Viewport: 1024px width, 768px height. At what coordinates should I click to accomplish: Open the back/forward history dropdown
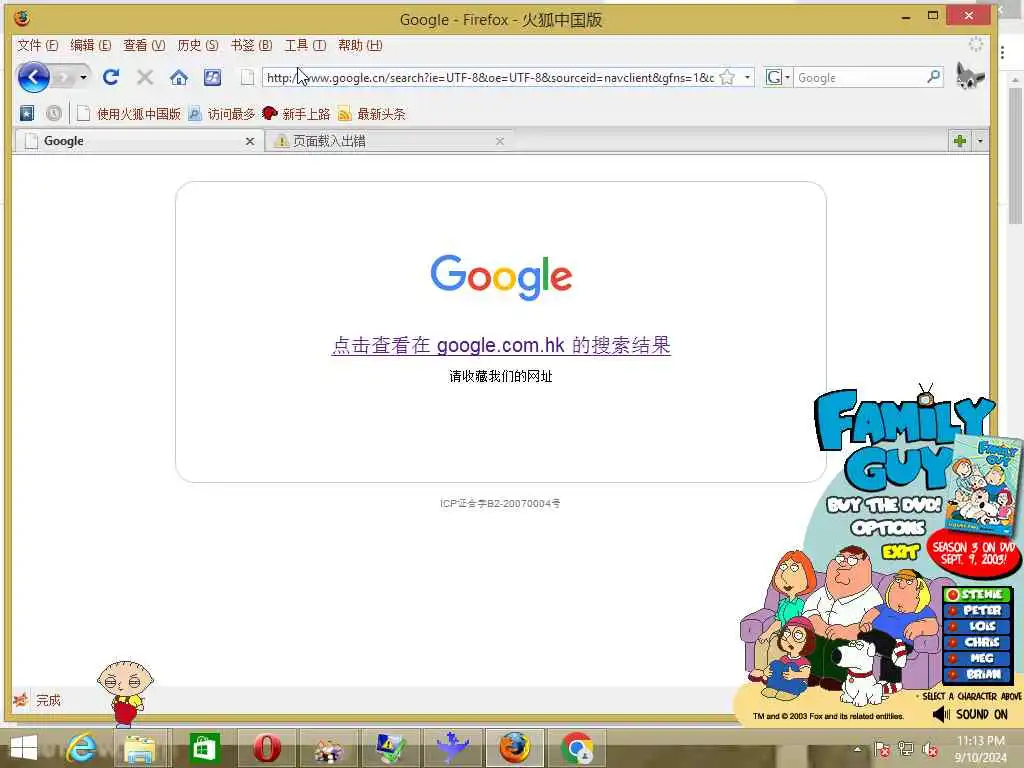coord(83,78)
